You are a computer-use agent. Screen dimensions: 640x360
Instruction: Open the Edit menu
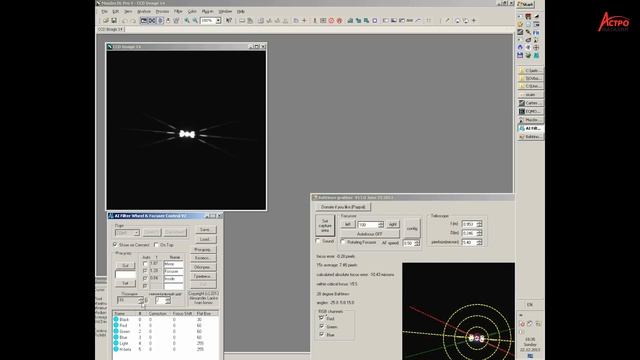click(116, 11)
